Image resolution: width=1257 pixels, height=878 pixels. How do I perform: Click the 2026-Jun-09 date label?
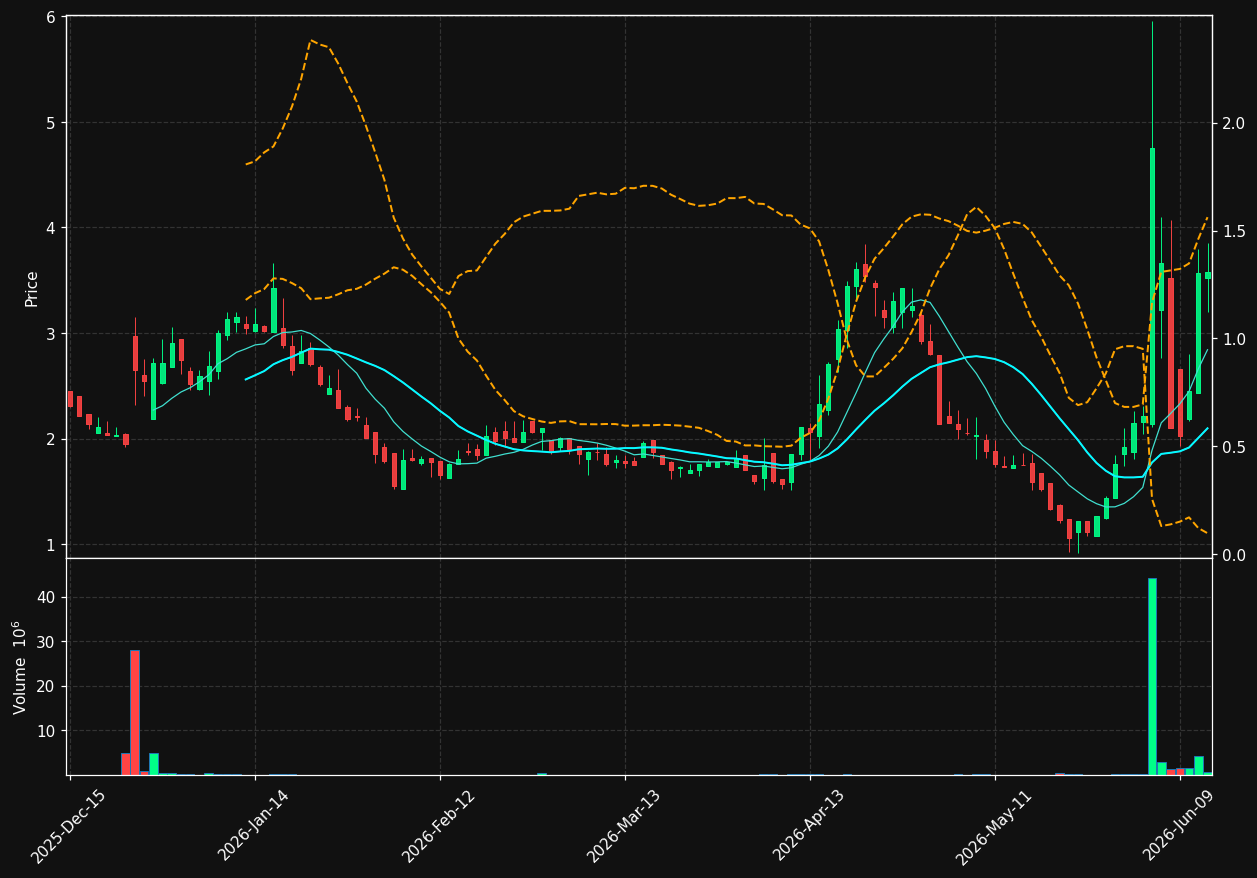[1179, 826]
